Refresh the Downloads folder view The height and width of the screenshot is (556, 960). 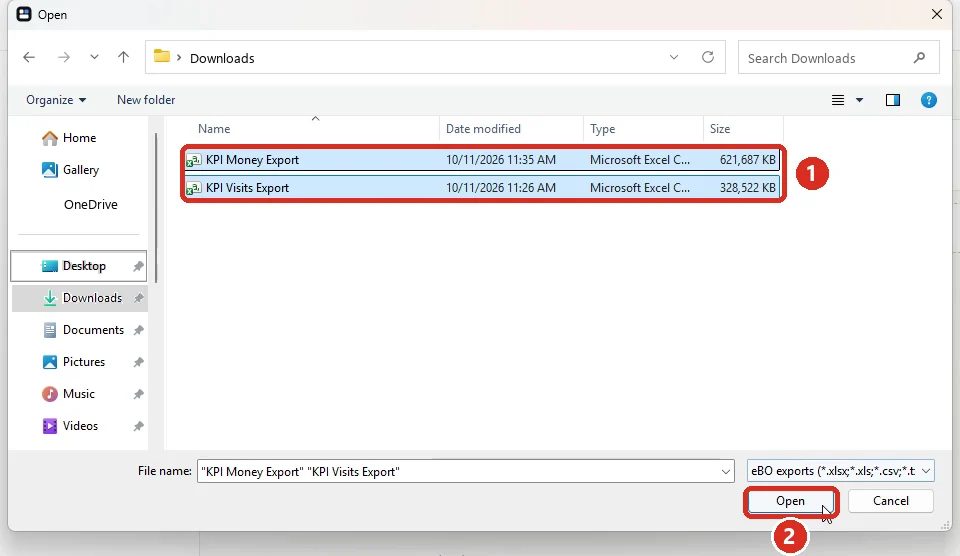(x=708, y=58)
